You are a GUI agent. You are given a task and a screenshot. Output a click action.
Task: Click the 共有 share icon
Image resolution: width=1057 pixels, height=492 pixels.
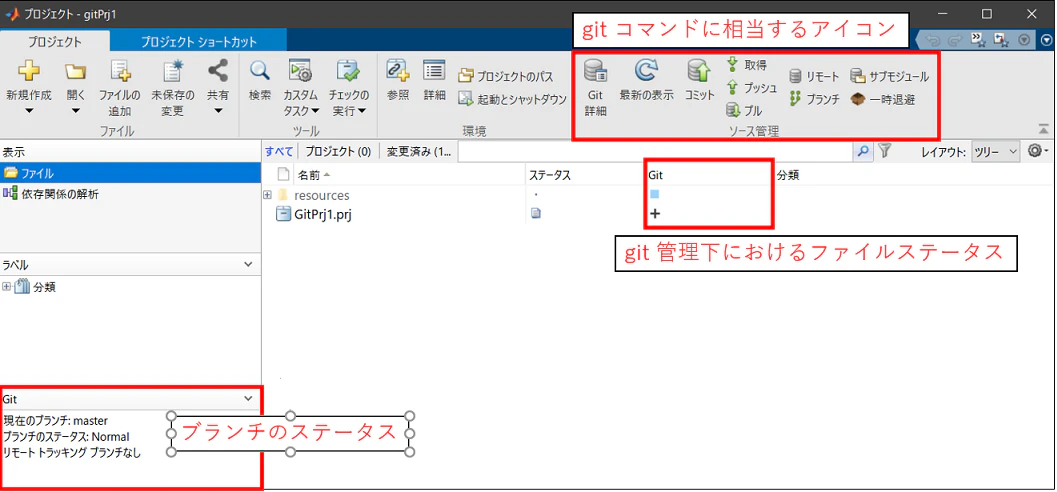pos(217,71)
